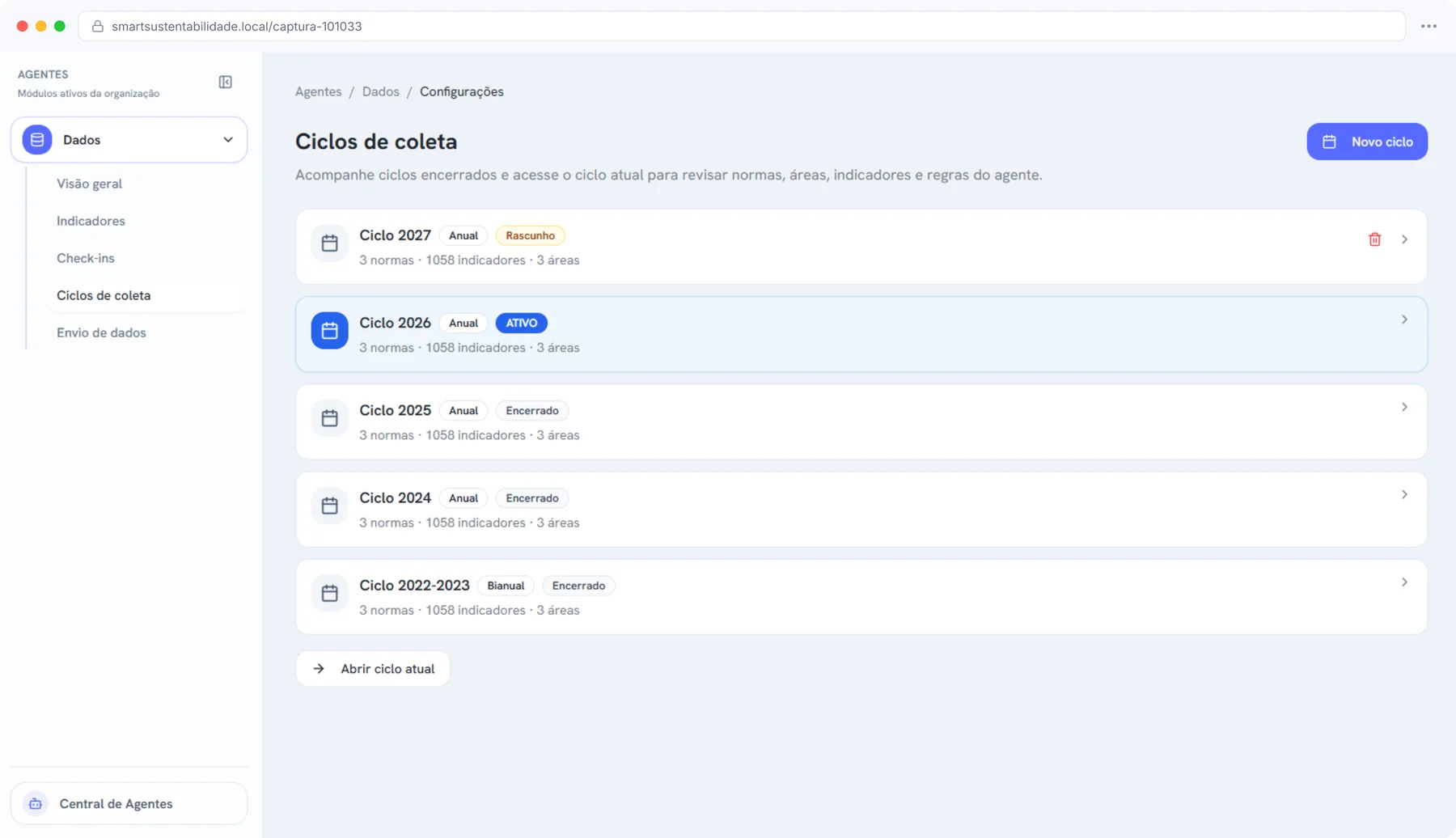Click Anual badge on Ciclo 2027

point(463,235)
